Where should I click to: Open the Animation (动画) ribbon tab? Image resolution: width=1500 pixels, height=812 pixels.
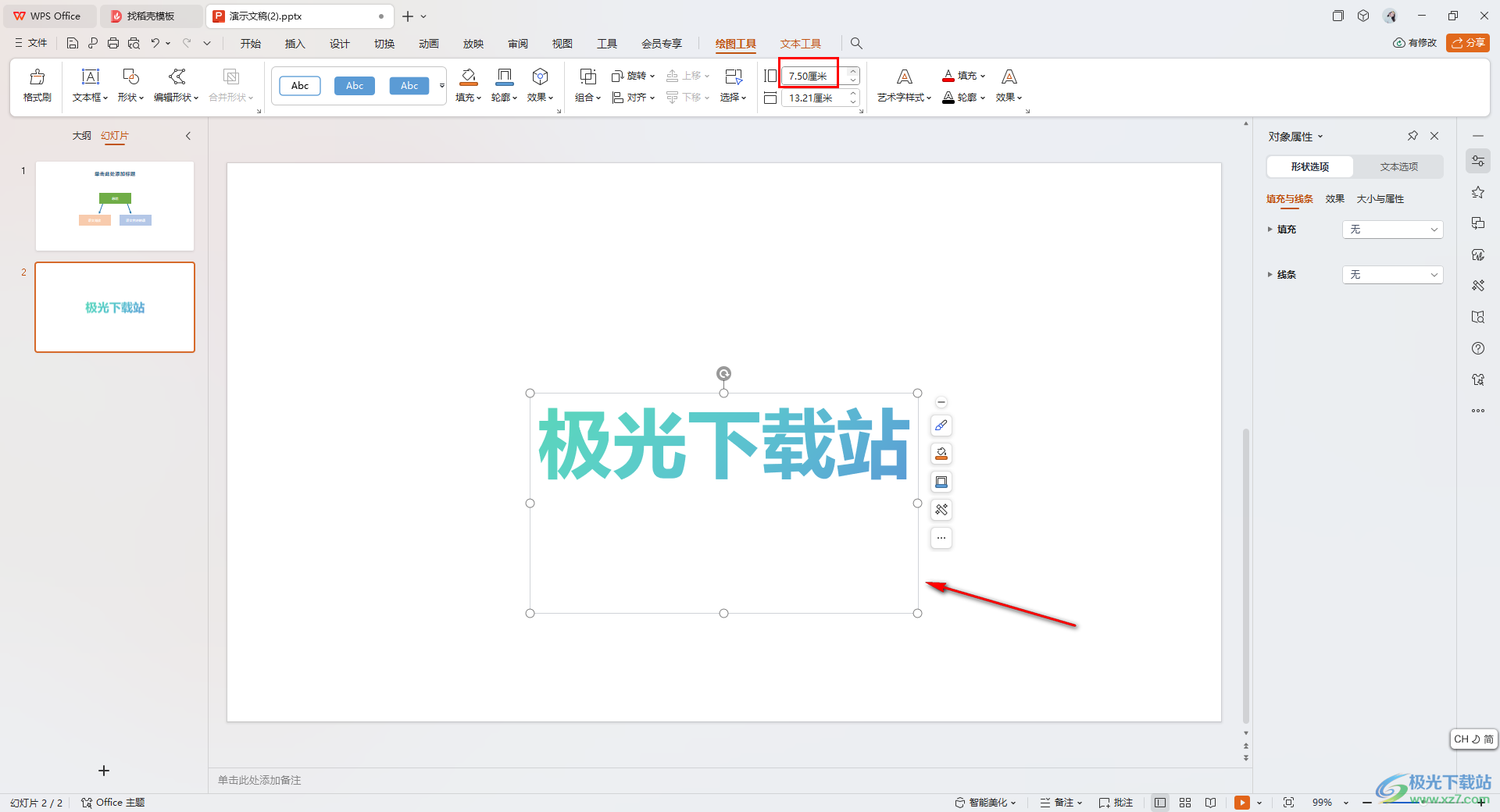click(428, 44)
